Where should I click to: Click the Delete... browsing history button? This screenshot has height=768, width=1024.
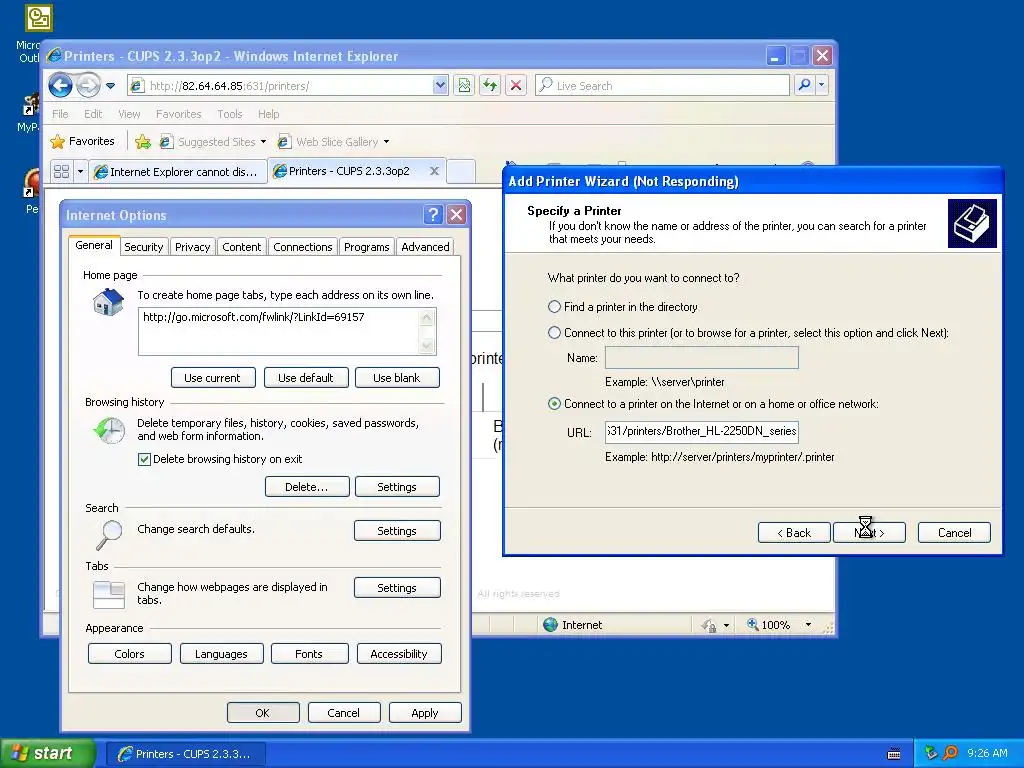tap(307, 487)
